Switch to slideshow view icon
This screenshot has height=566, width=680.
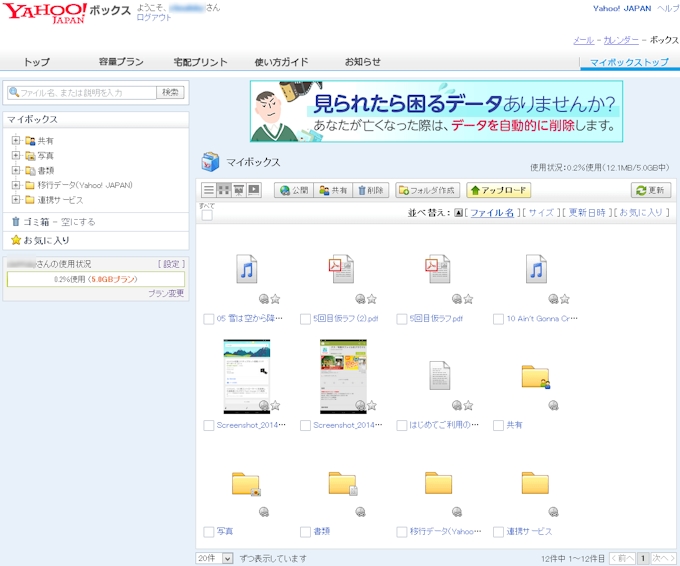254,190
